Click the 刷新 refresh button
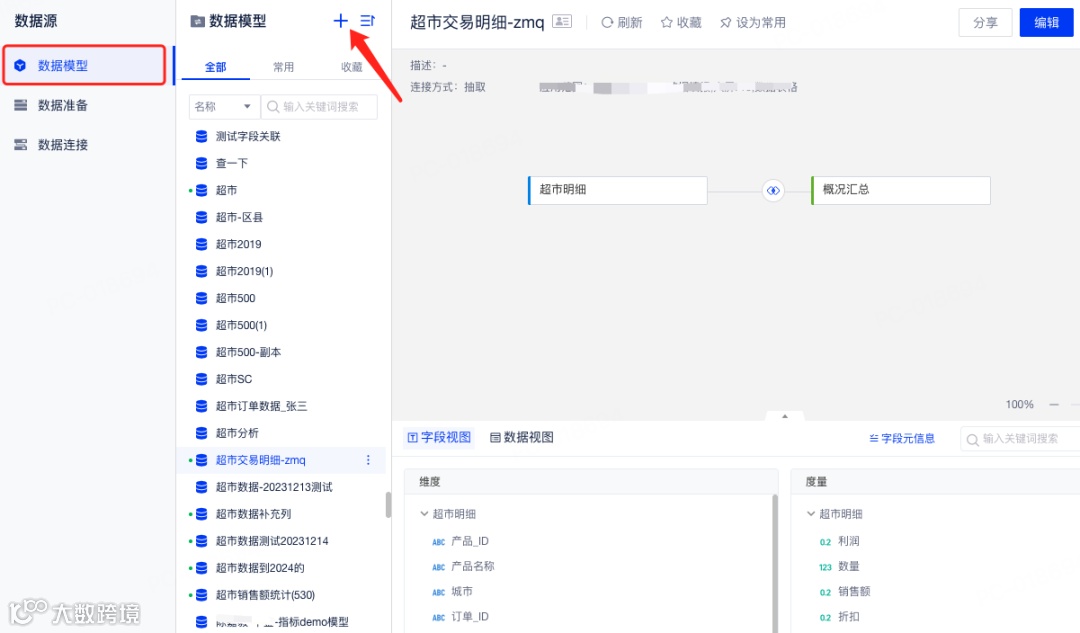1080x633 pixels. pyautogui.click(x=621, y=23)
